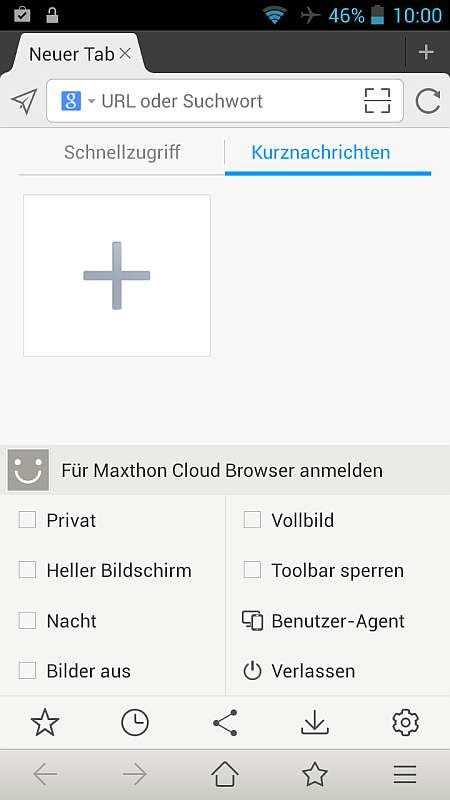Open browsing history clock icon
Image resolution: width=450 pixels, height=800 pixels.
135,723
